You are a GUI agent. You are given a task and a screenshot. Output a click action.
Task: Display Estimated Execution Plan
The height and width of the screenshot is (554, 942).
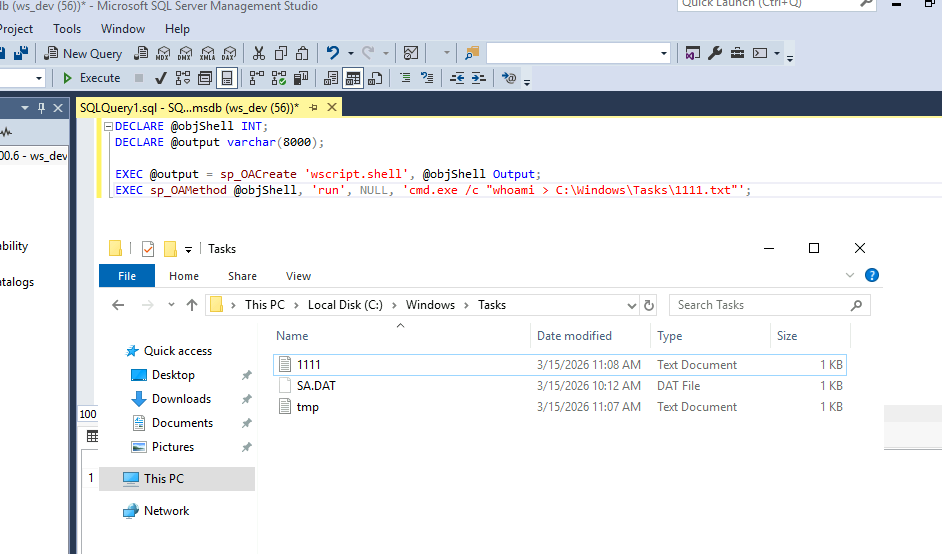[183, 78]
